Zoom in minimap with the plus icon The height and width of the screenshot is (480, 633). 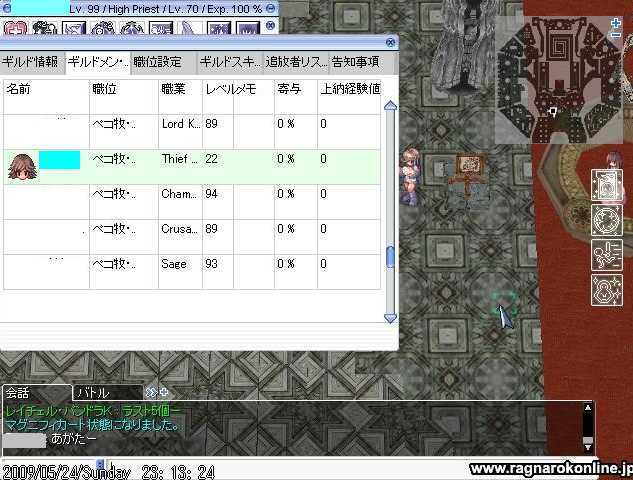tap(616, 23)
